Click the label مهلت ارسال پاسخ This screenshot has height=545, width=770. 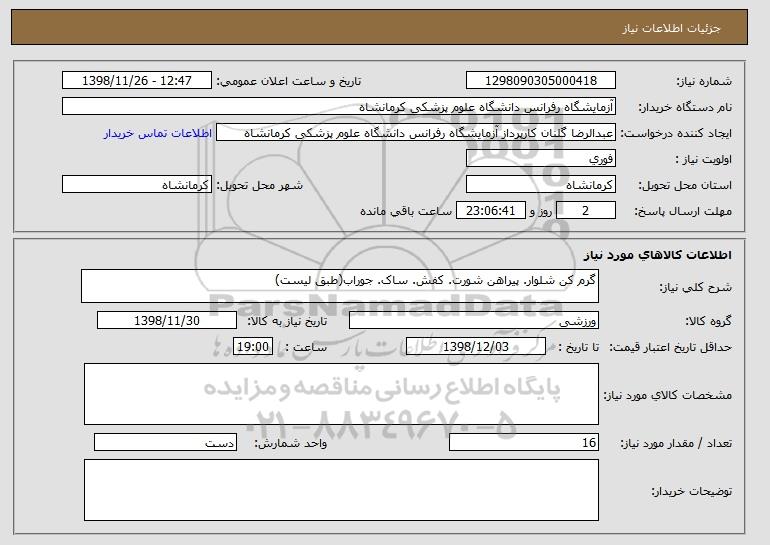683,211
